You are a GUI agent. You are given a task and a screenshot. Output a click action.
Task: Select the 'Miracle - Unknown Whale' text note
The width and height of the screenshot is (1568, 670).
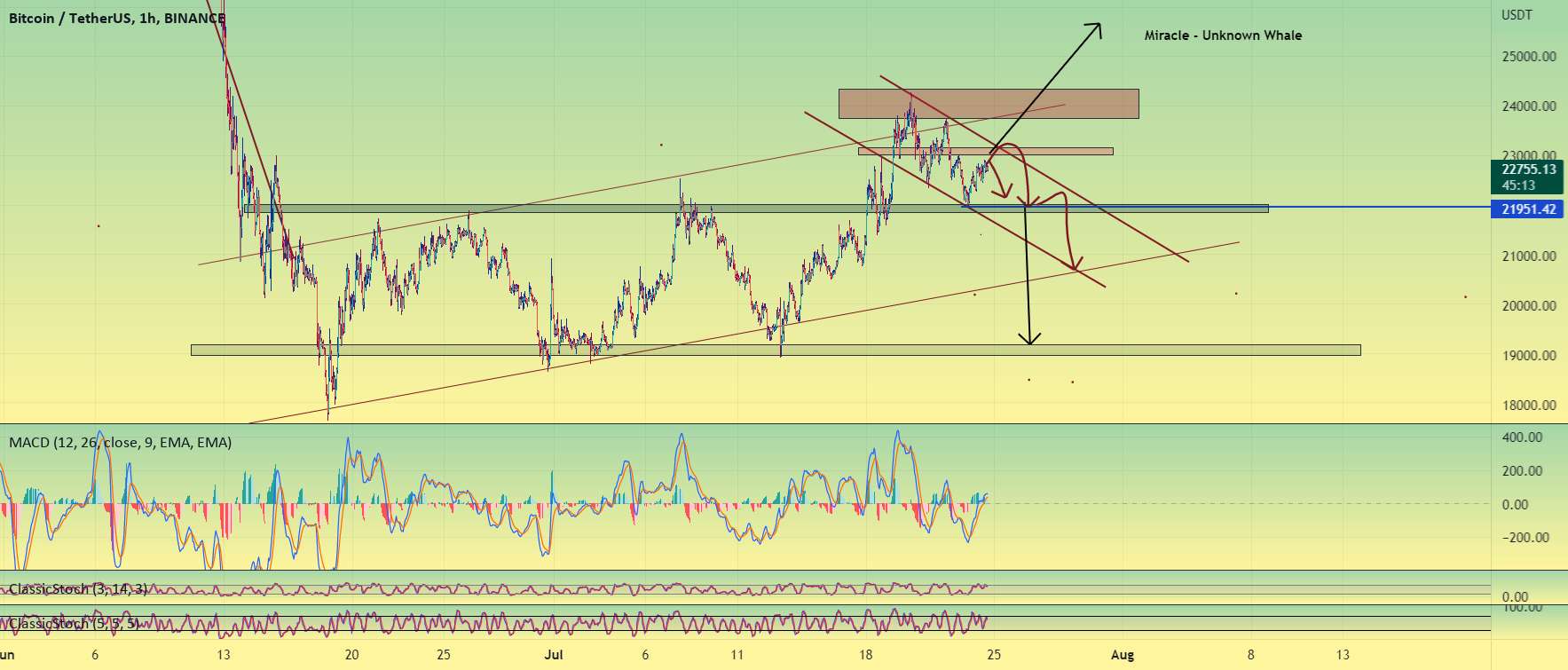coord(1223,35)
